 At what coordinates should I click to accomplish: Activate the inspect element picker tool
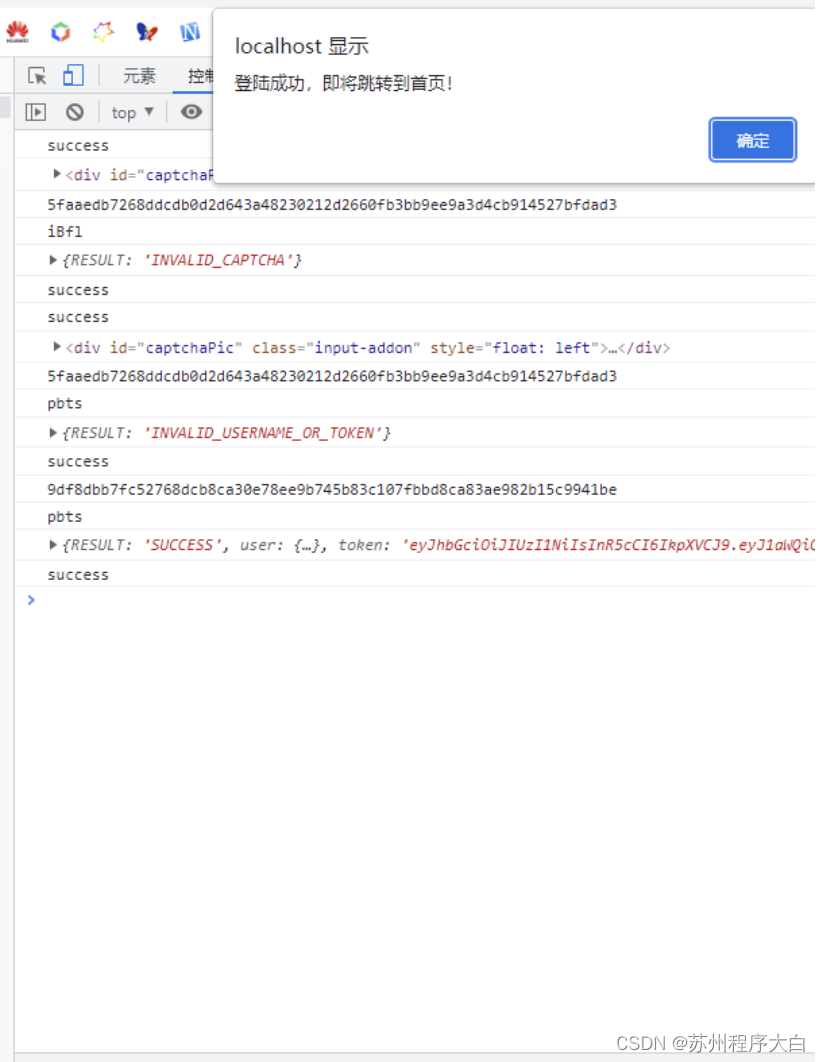click(x=37, y=75)
